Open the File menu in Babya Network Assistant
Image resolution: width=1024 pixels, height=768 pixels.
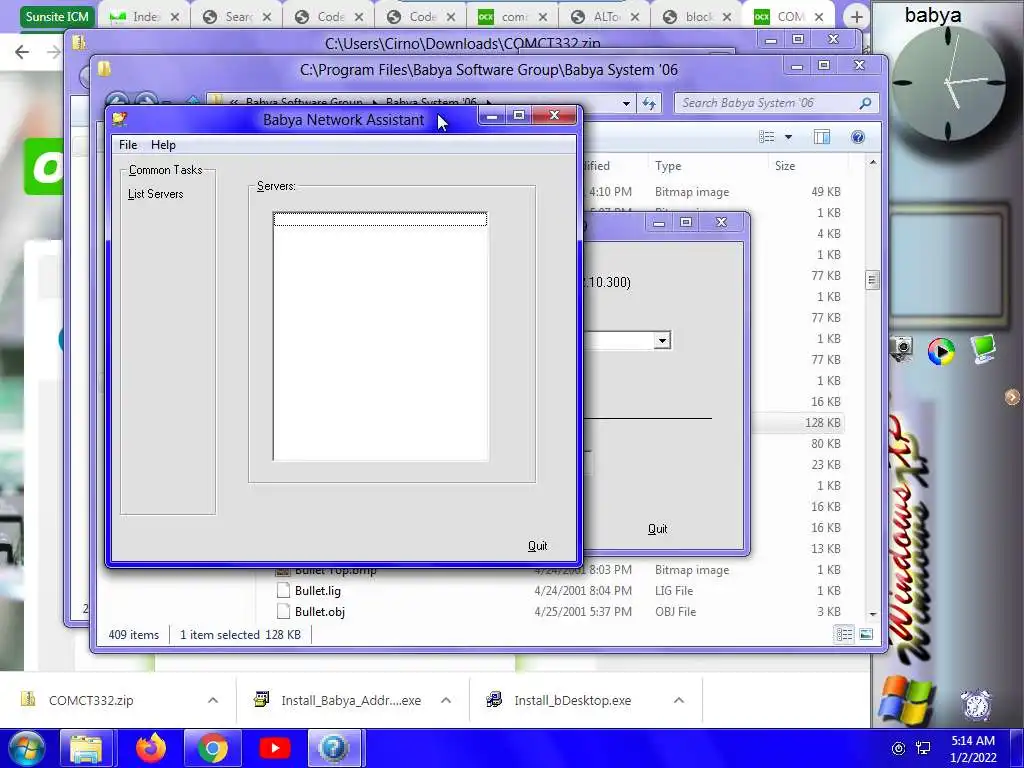click(128, 145)
